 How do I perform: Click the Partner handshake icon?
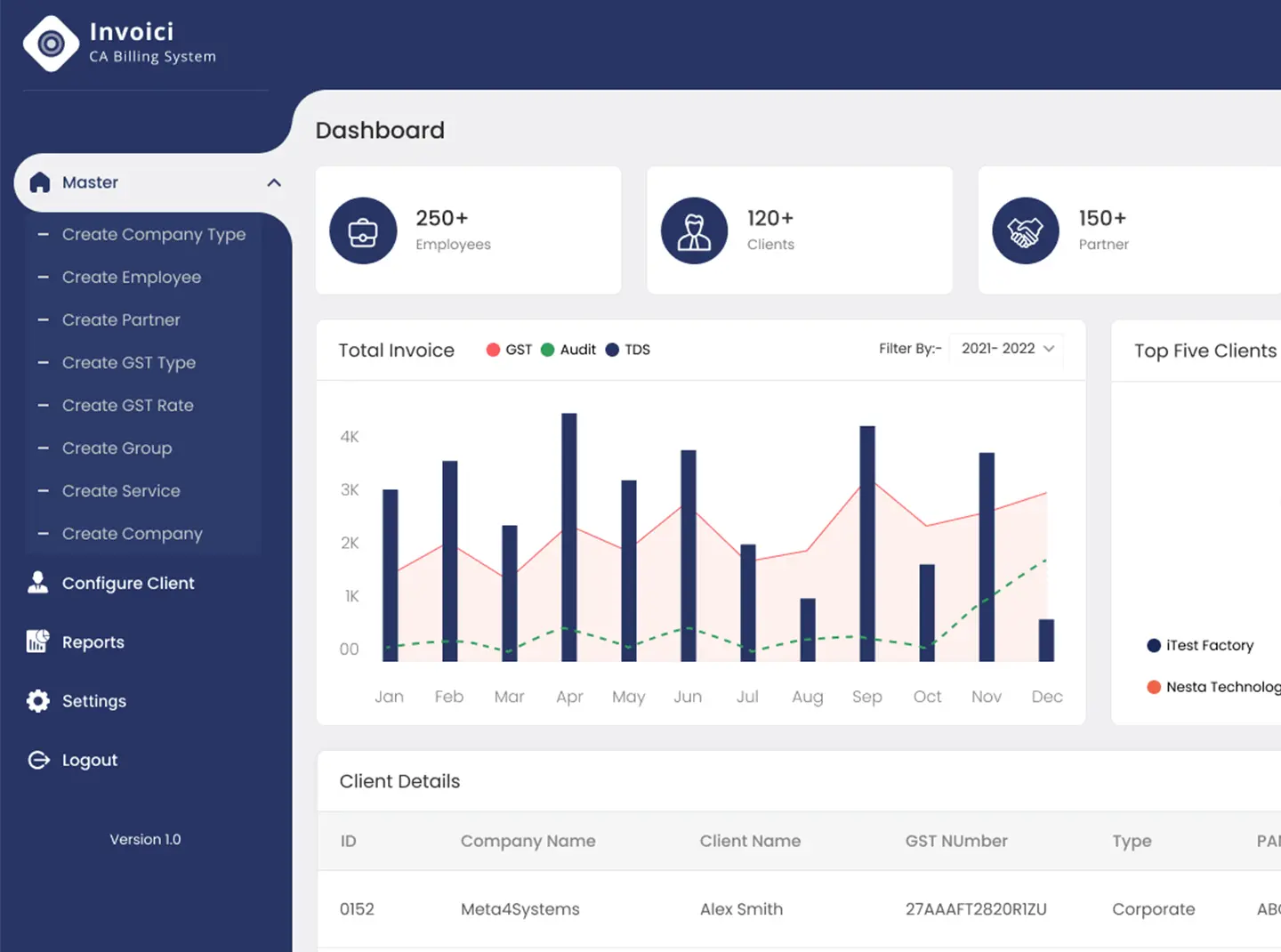pos(1025,231)
